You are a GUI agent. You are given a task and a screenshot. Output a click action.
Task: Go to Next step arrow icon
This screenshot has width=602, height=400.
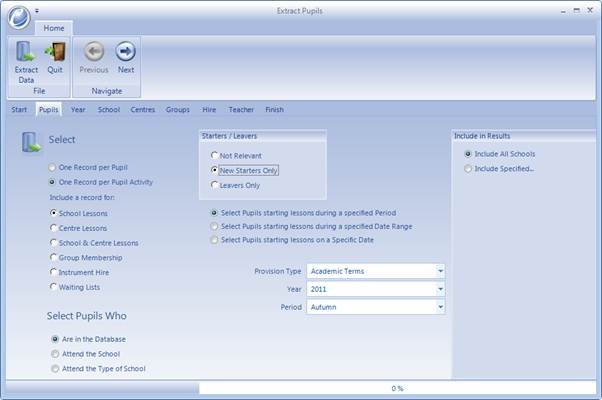(x=126, y=51)
